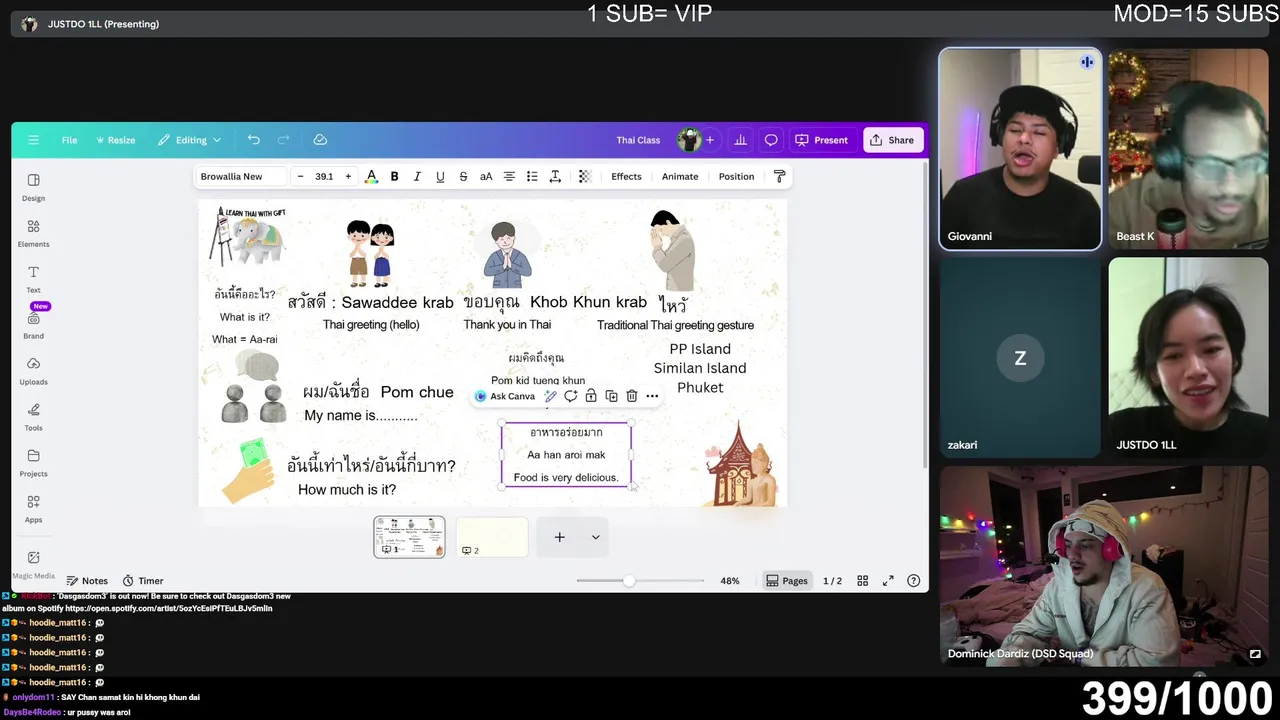The height and width of the screenshot is (720, 1280).
Task: Select the Thai Class document title
Action: click(638, 140)
